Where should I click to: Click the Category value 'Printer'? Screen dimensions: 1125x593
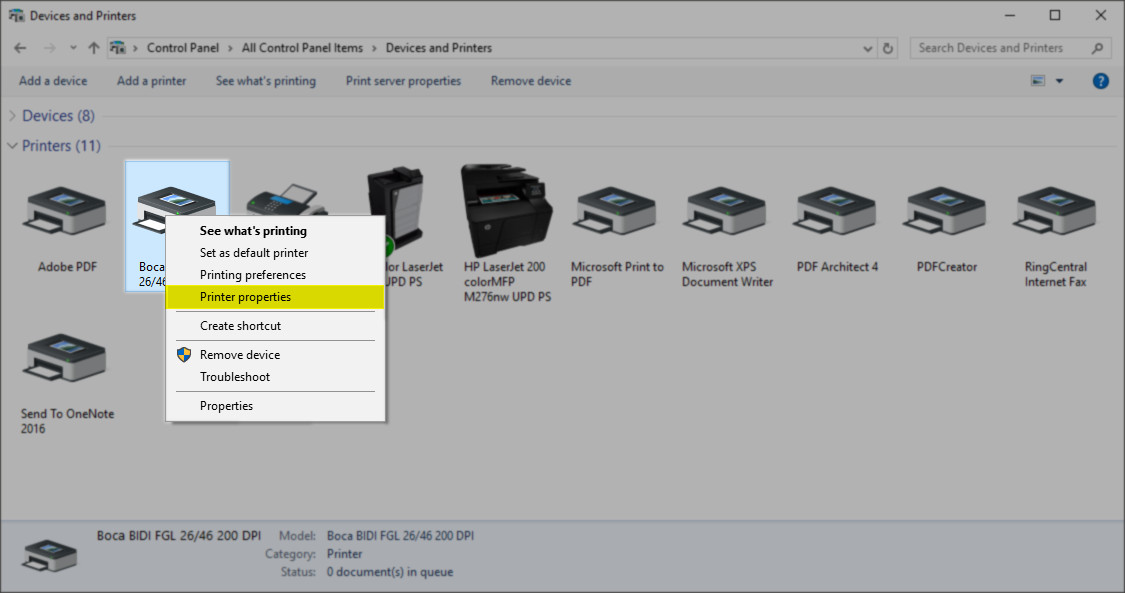[344, 554]
